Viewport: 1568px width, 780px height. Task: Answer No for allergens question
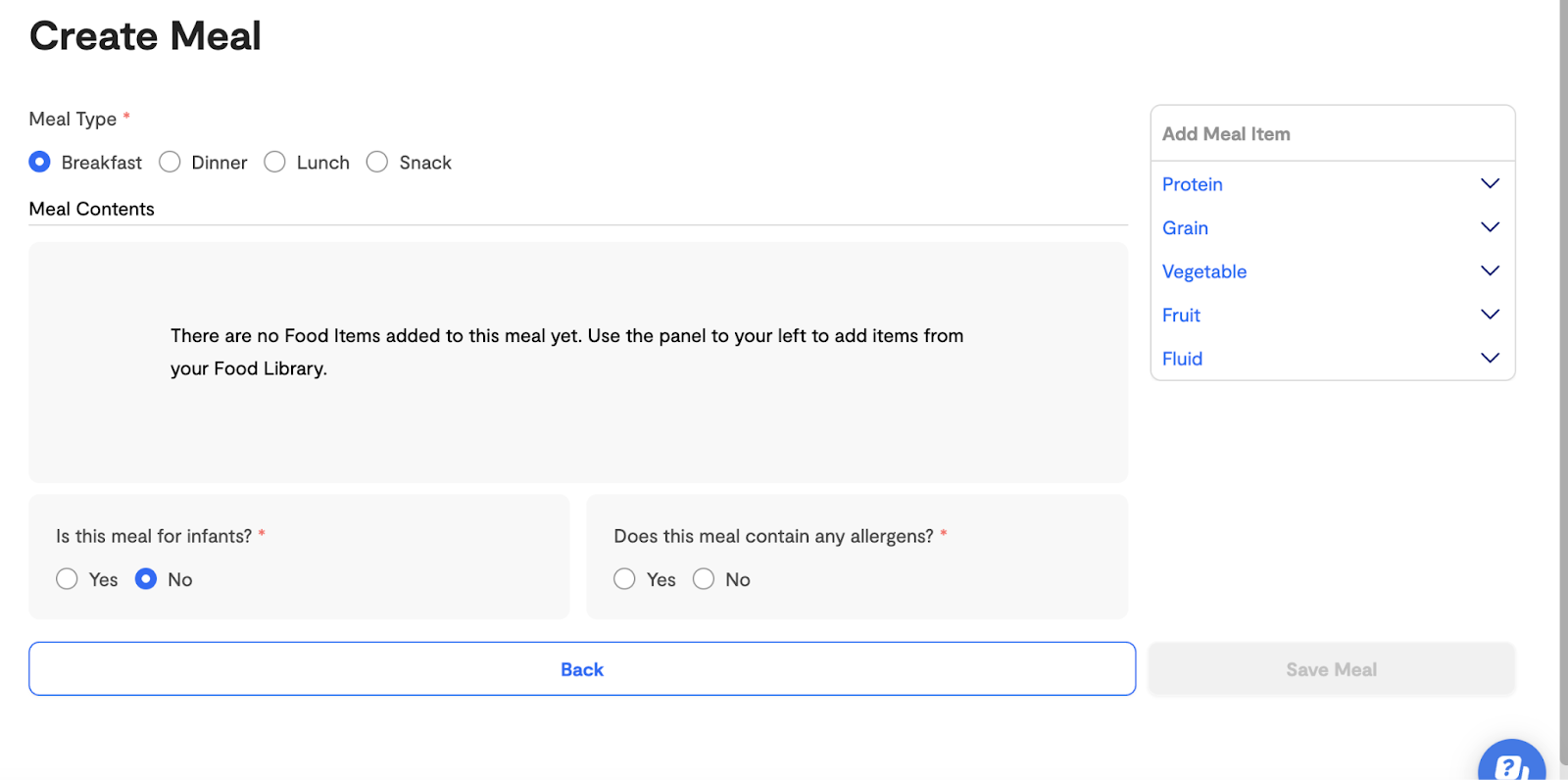[704, 579]
